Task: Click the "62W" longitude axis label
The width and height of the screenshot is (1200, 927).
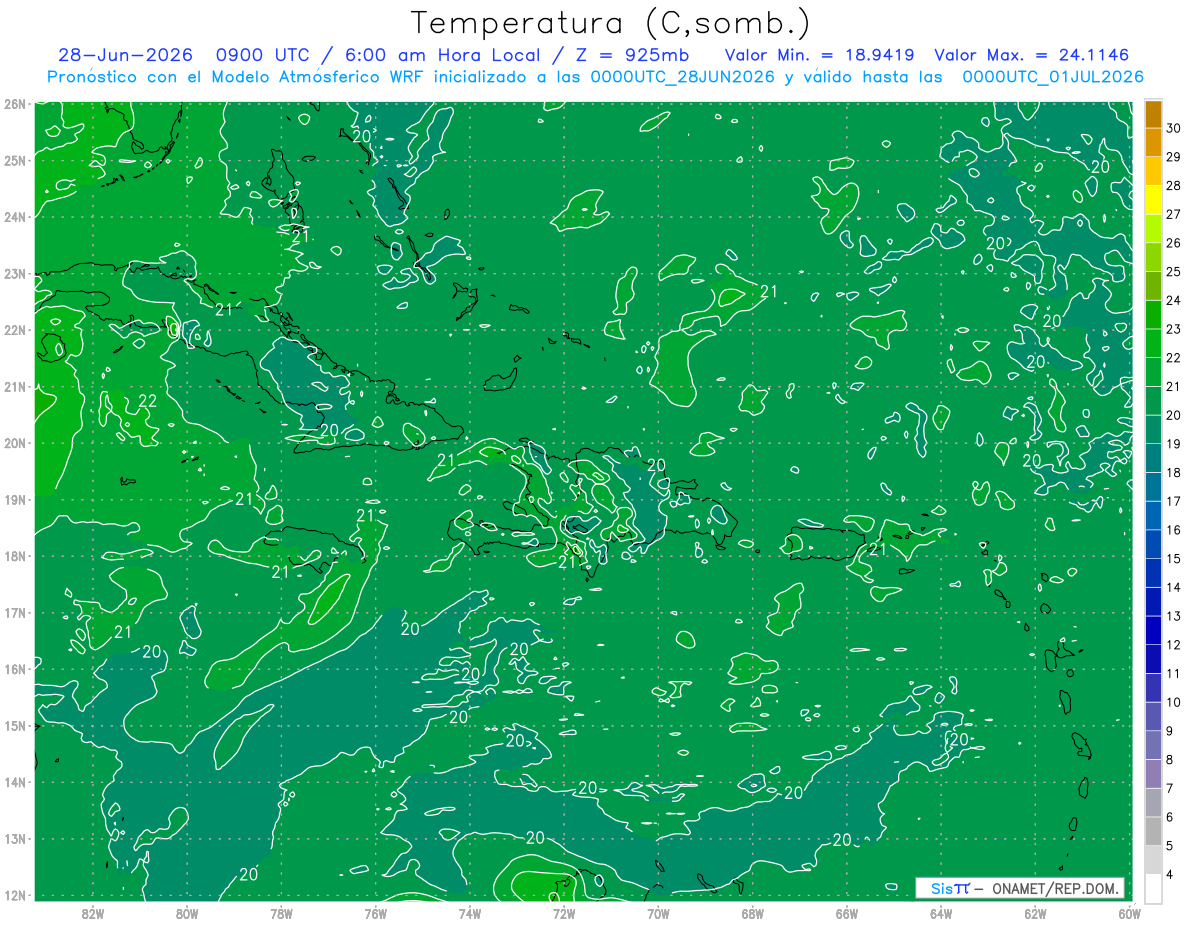Action: click(1035, 913)
